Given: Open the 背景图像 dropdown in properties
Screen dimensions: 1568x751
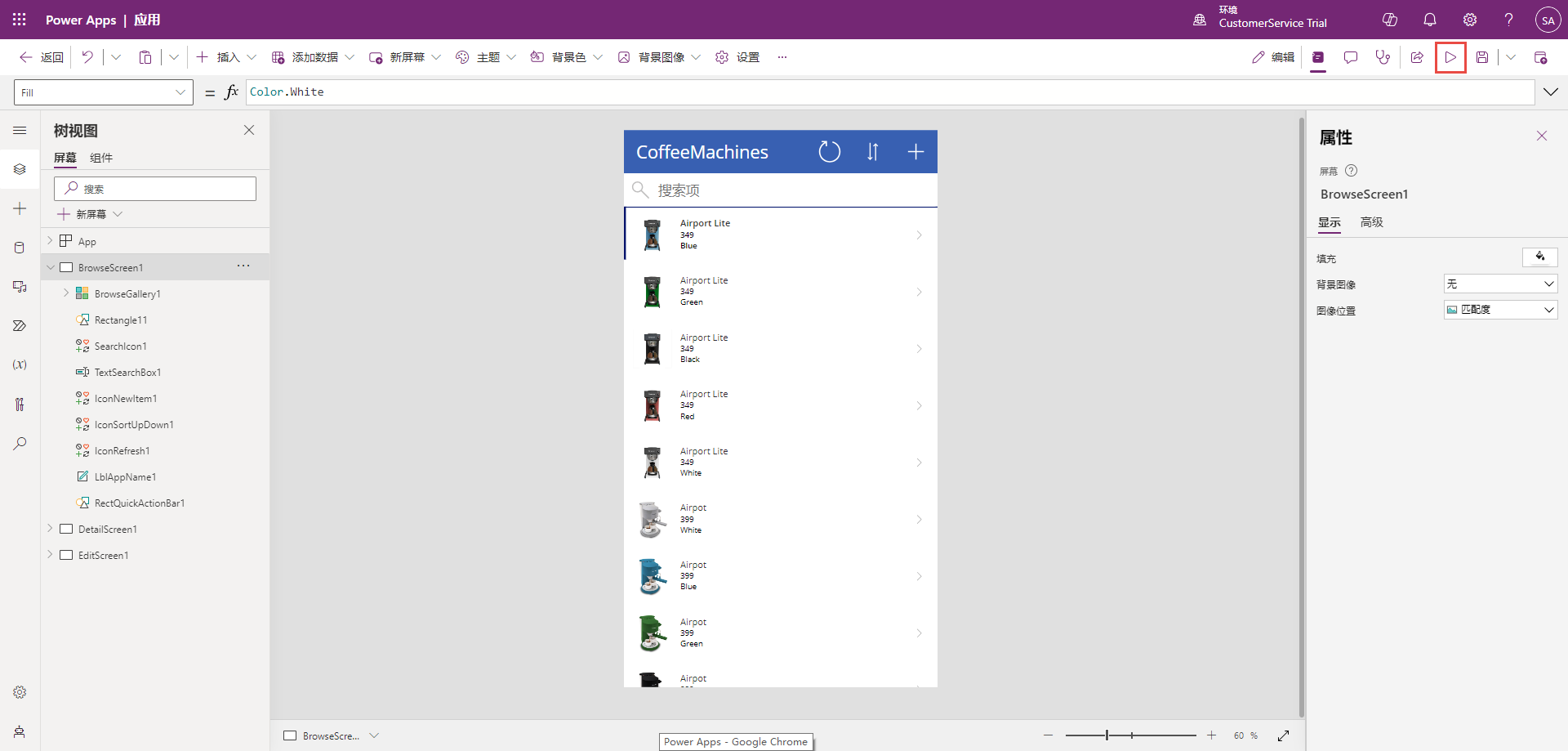Looking at the screenshot, I should point(1500,284).
